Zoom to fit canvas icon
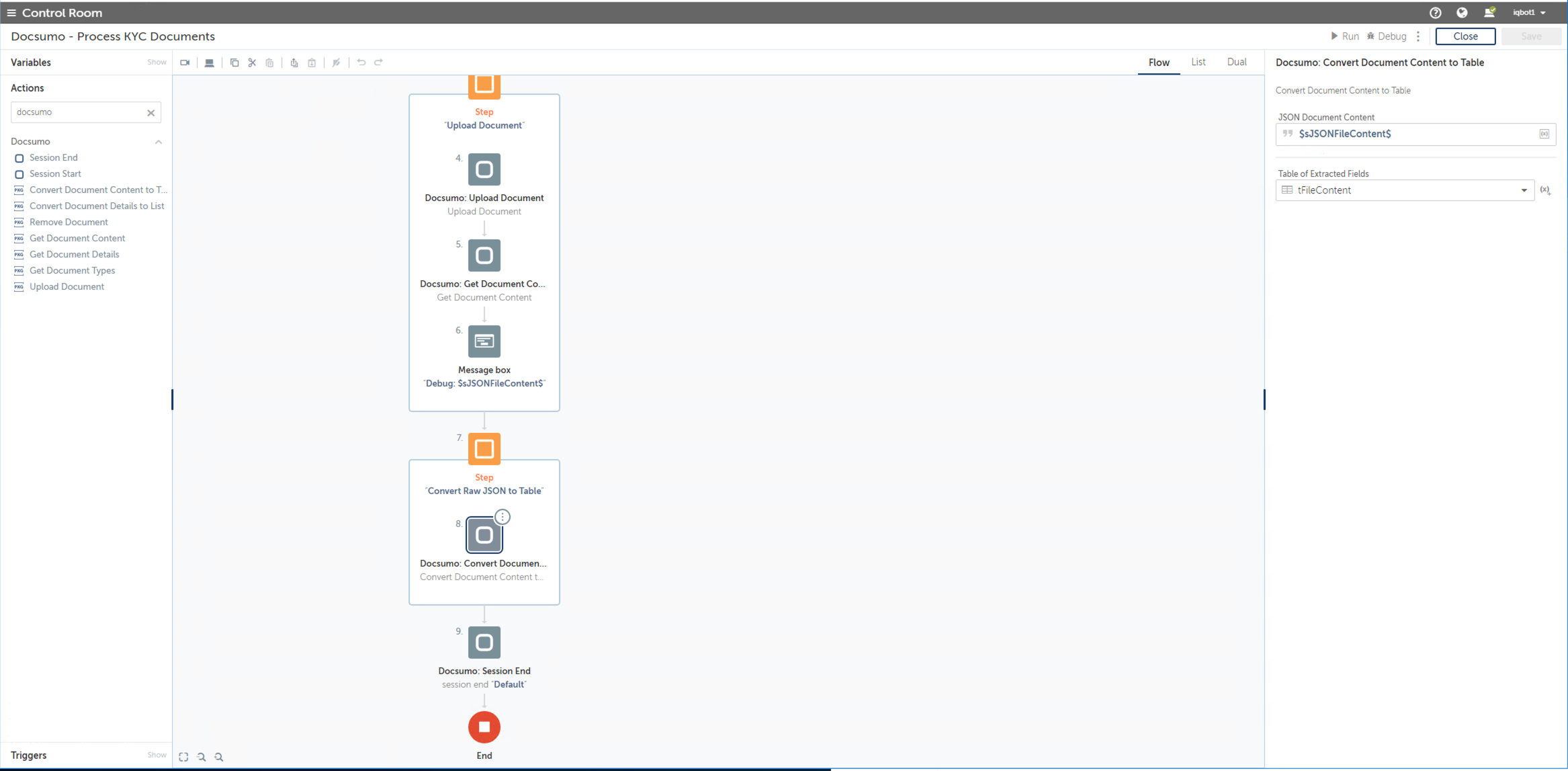Screen dimensions: 1568x771 [183, 757]
